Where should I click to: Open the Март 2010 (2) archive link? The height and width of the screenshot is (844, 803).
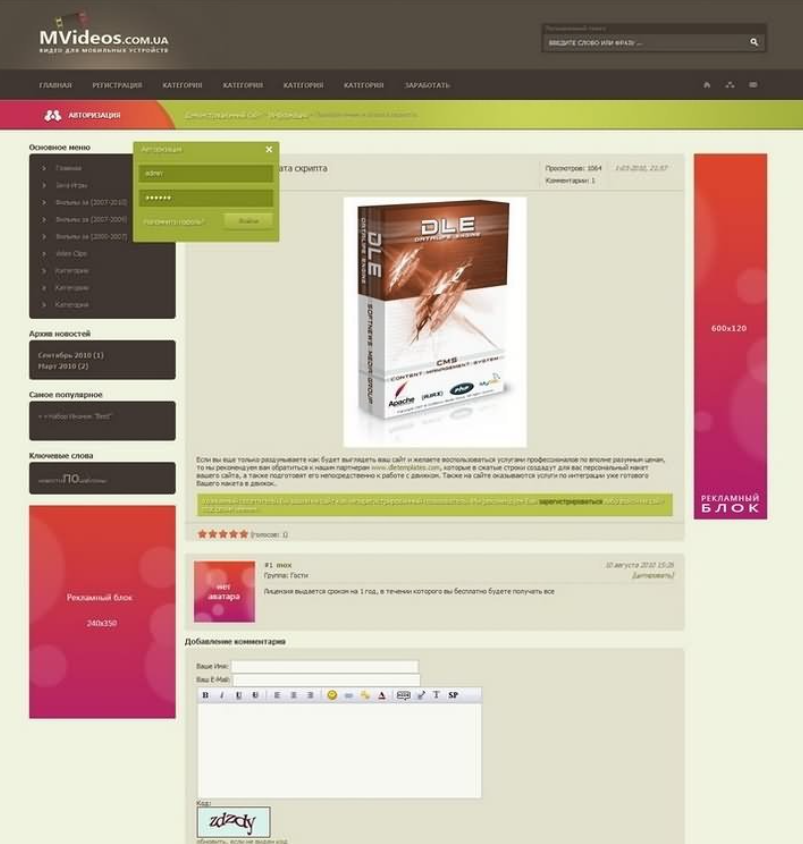63,366
